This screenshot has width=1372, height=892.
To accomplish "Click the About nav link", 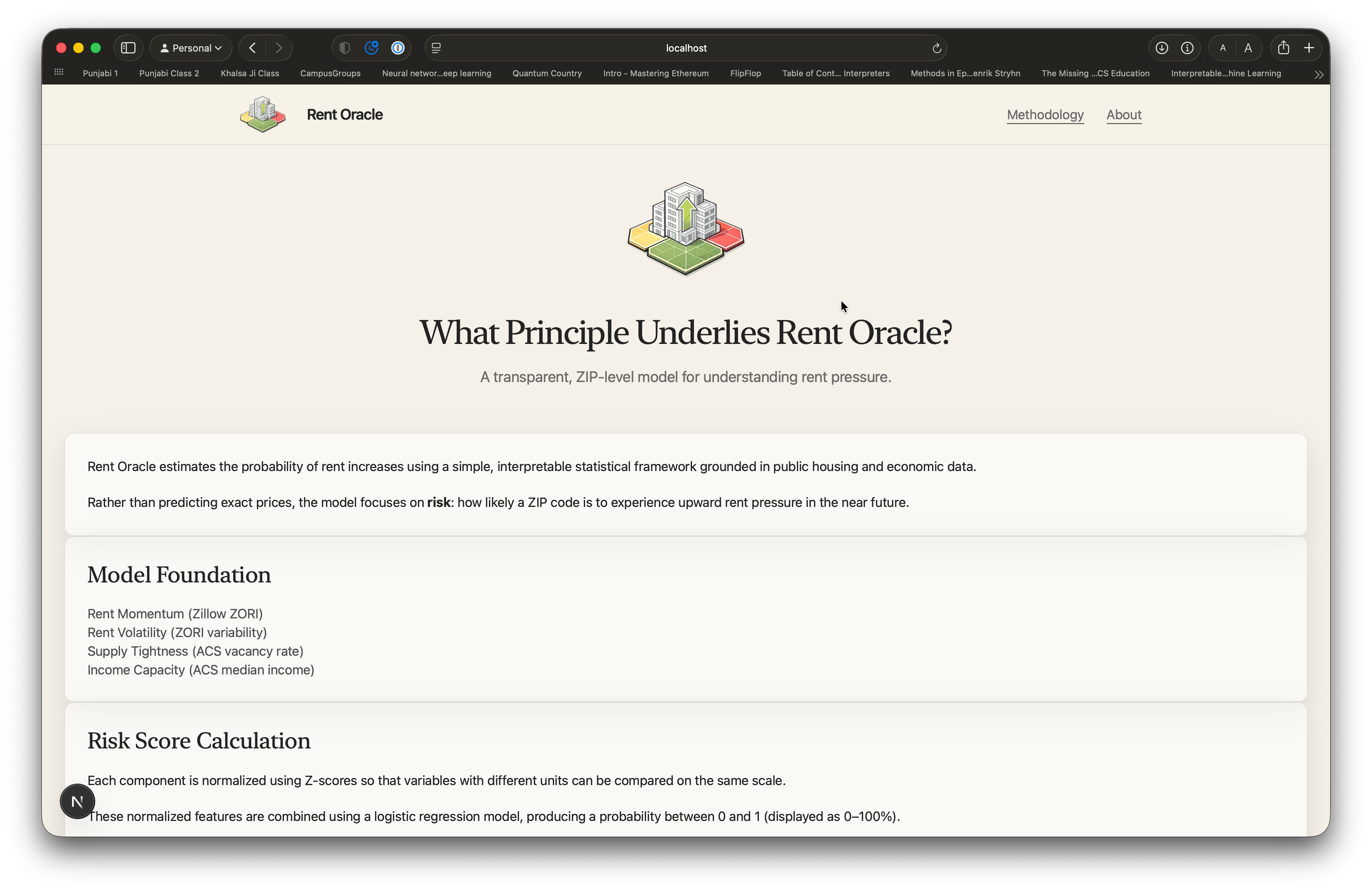I will coord(1124,115).
